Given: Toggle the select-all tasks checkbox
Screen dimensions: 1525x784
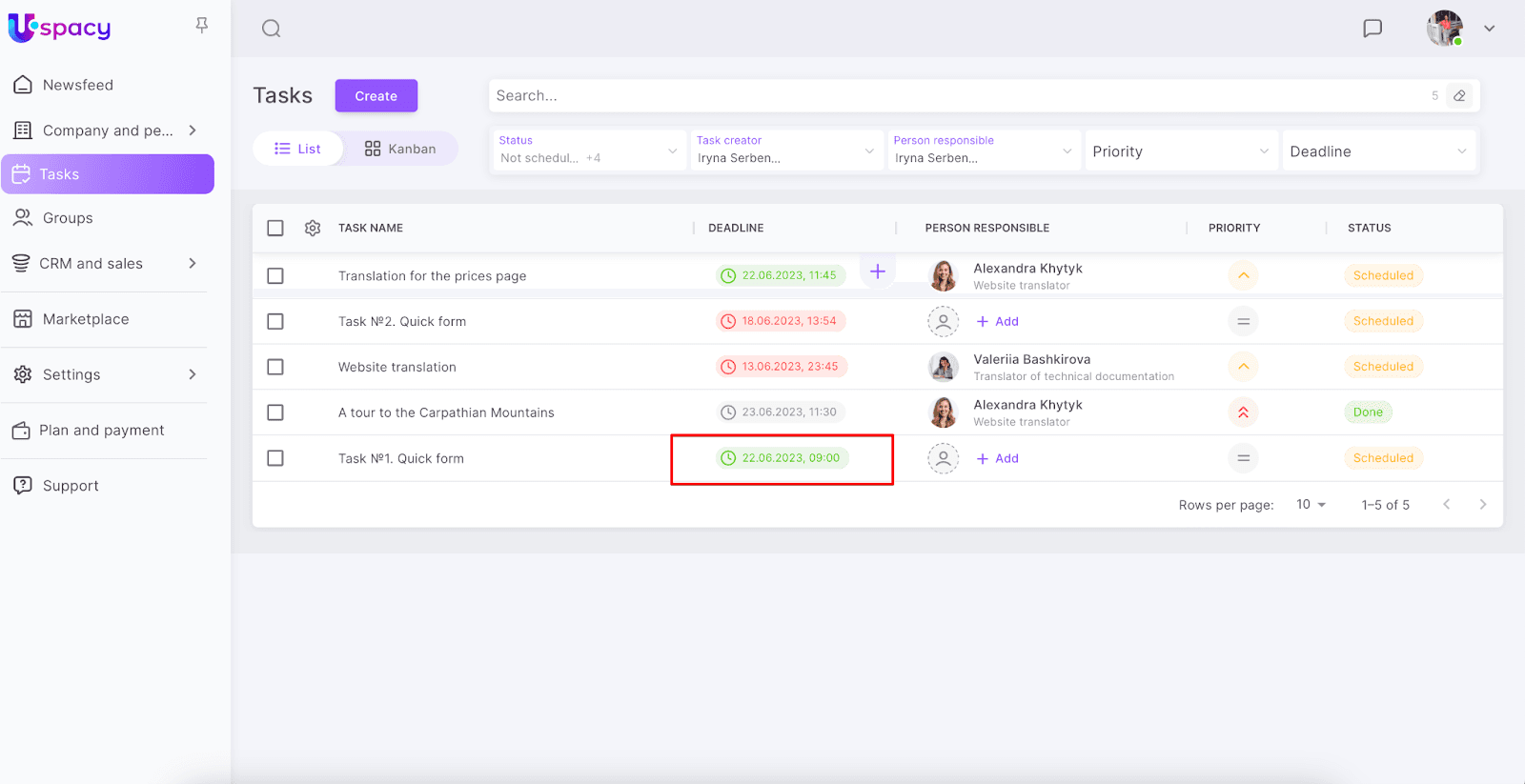Looking at the screenshot, I should click(275, 229).
